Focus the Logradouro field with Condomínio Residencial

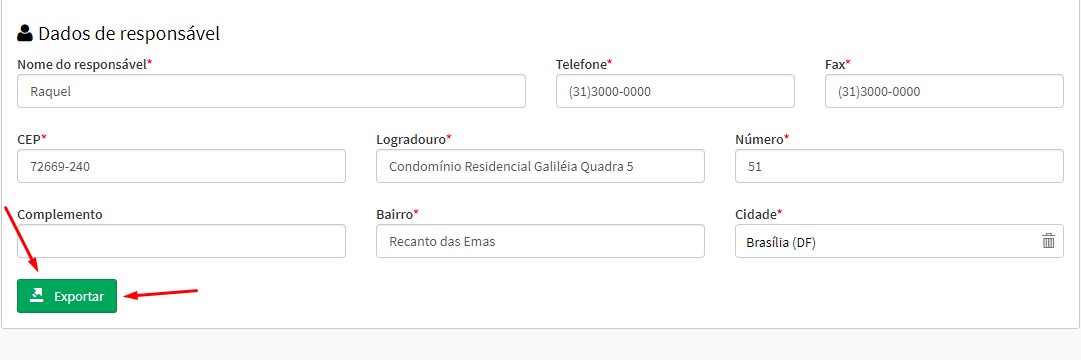point(540,166)
